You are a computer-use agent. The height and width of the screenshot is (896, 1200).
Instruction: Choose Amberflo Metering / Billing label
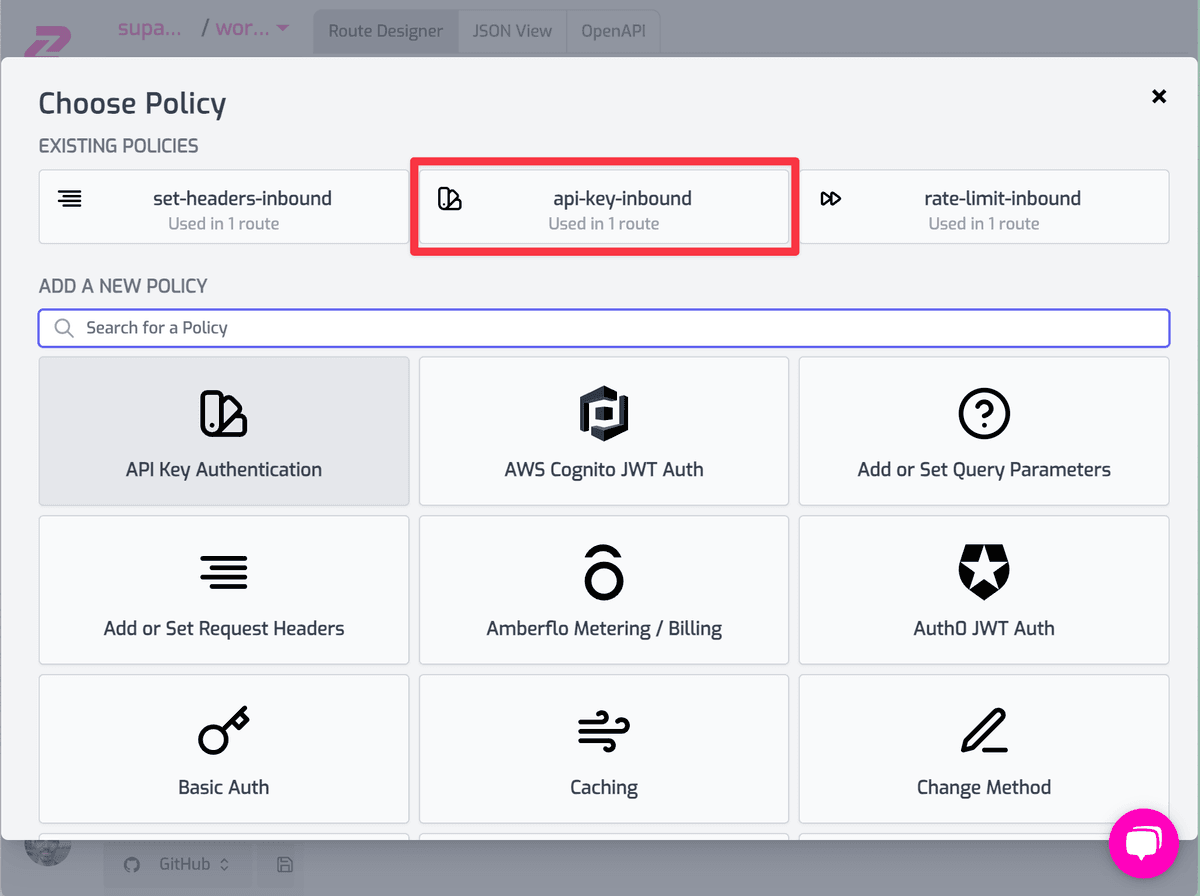(x=604, y=628)
